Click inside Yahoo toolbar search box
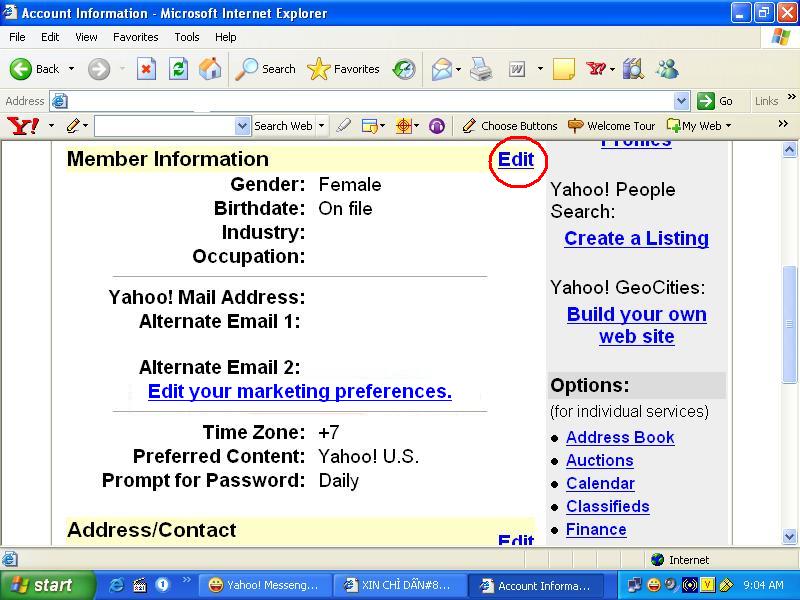Screen dimensions: 800x600 tap(165, 126)
